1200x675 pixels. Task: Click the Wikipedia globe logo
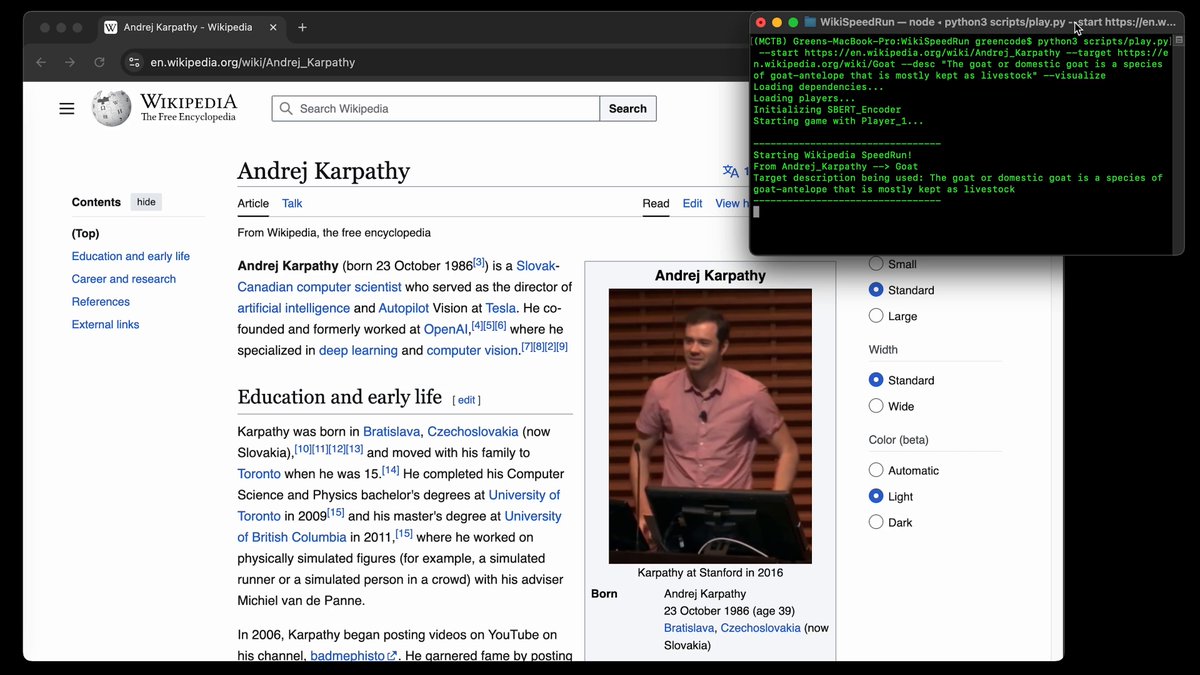tap(111, 108)
